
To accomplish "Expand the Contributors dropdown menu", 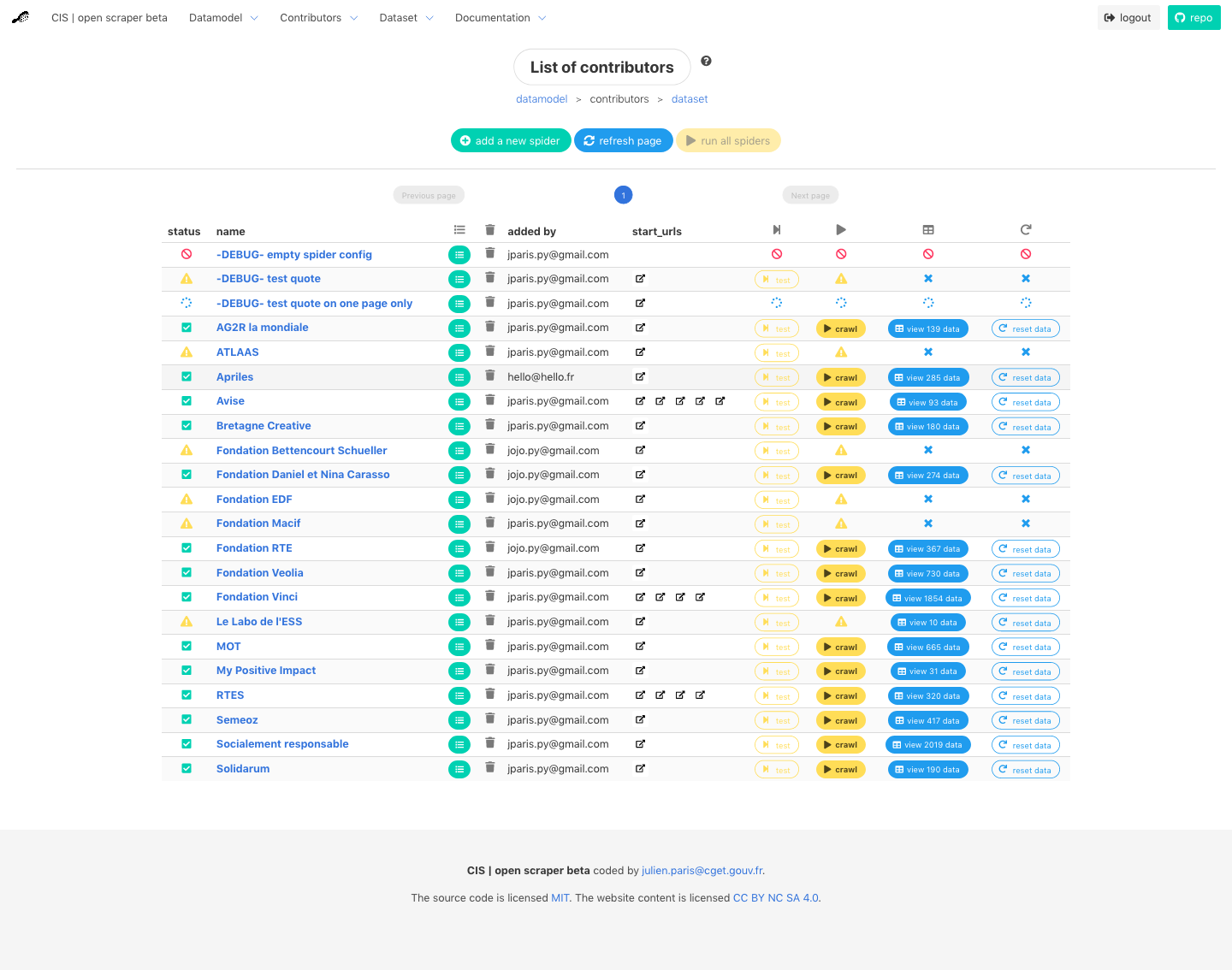I will click(x=318, y=18).
